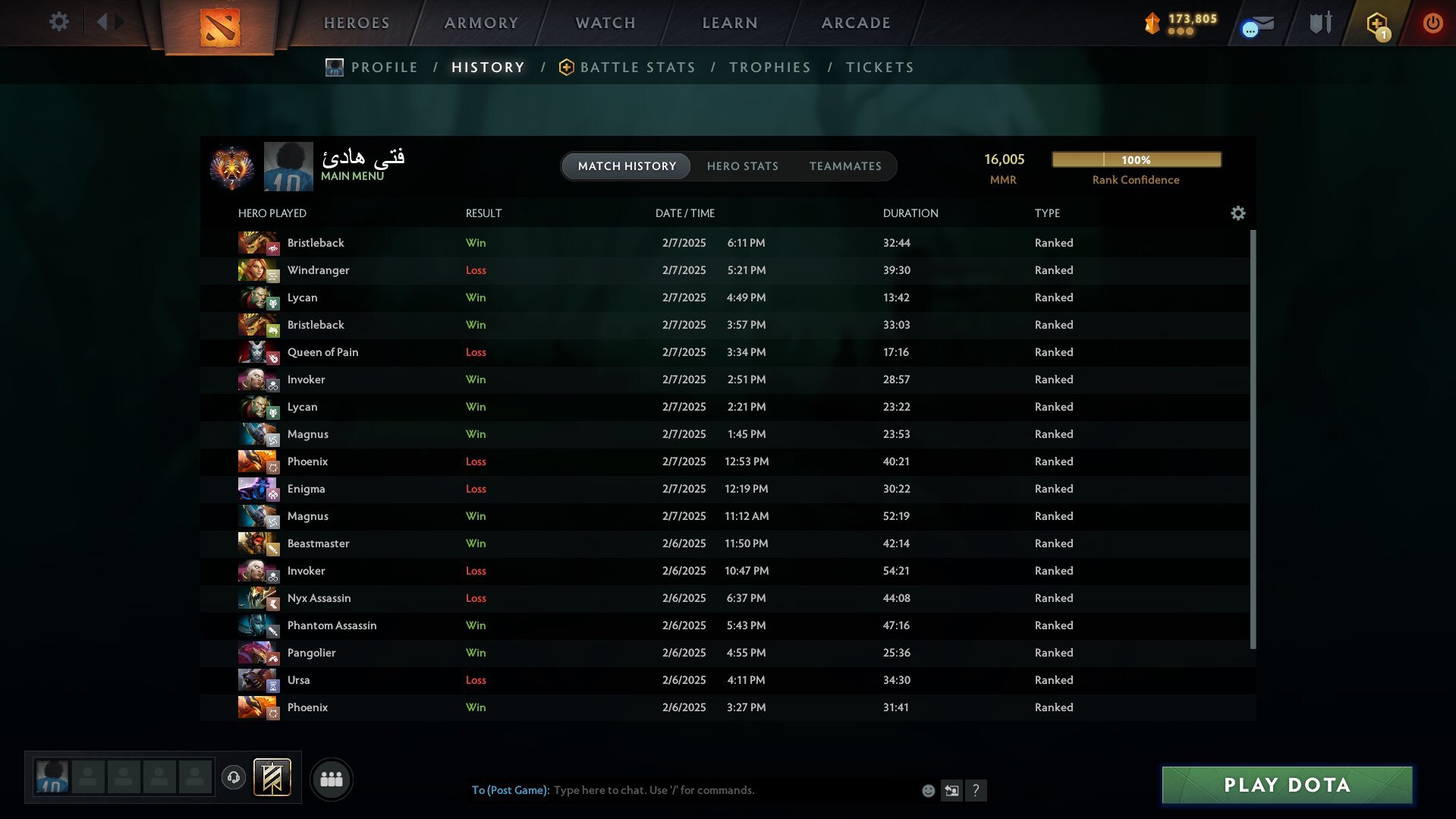Viewport: 1456px width, 819px height.
Task: Open the LEARN menu
Action: (x=730, y=23)
